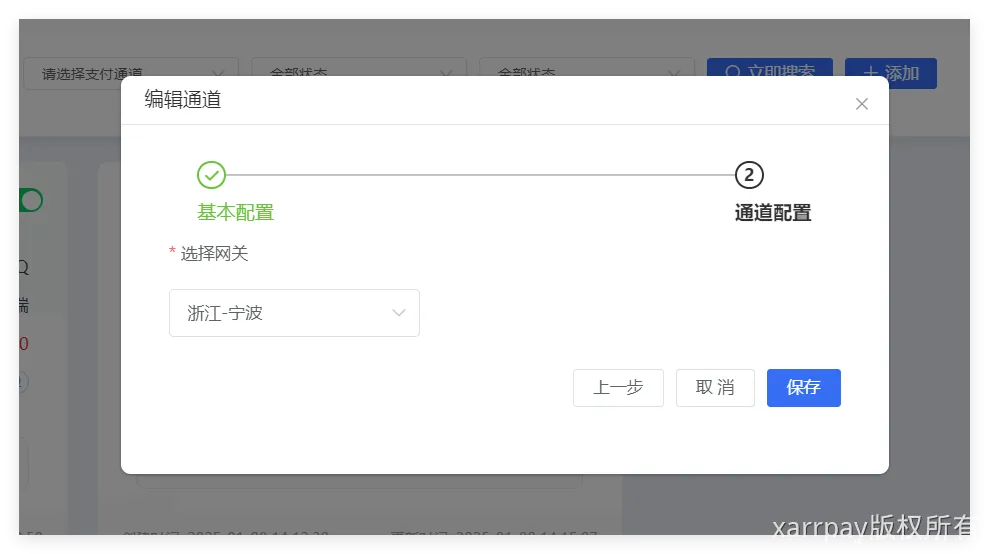Go to the 基本配置 step label

pyautogui.click(x=235, y=212)
